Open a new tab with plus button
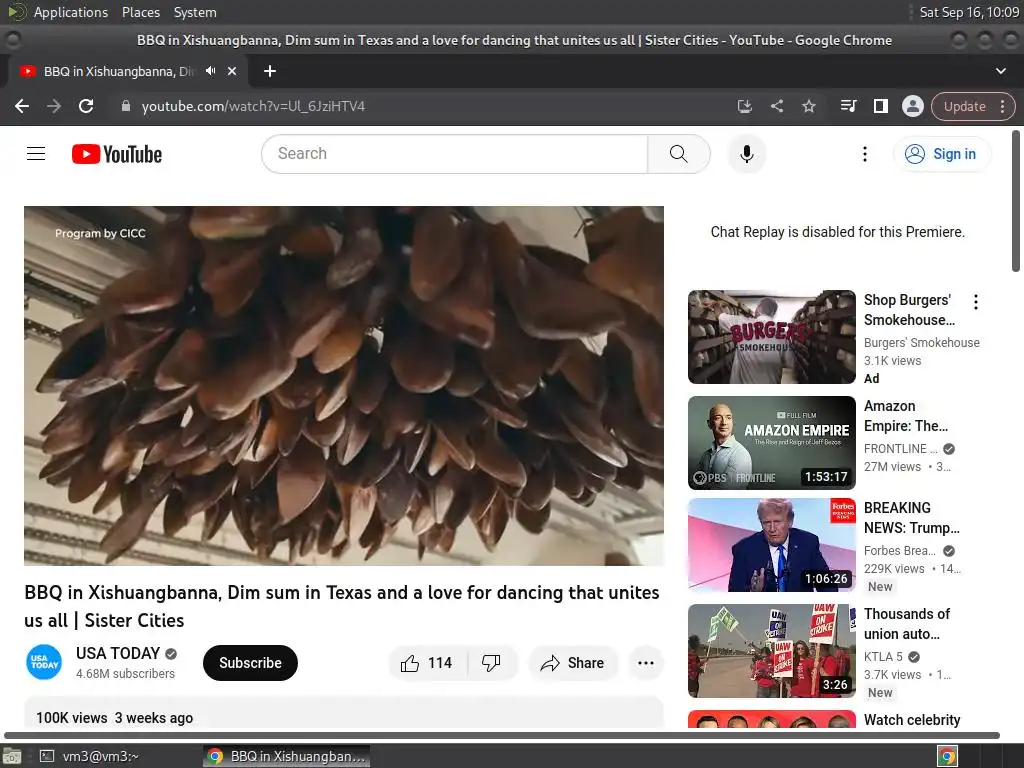This screenshot has width=1024, height=768. click(270, 71)
